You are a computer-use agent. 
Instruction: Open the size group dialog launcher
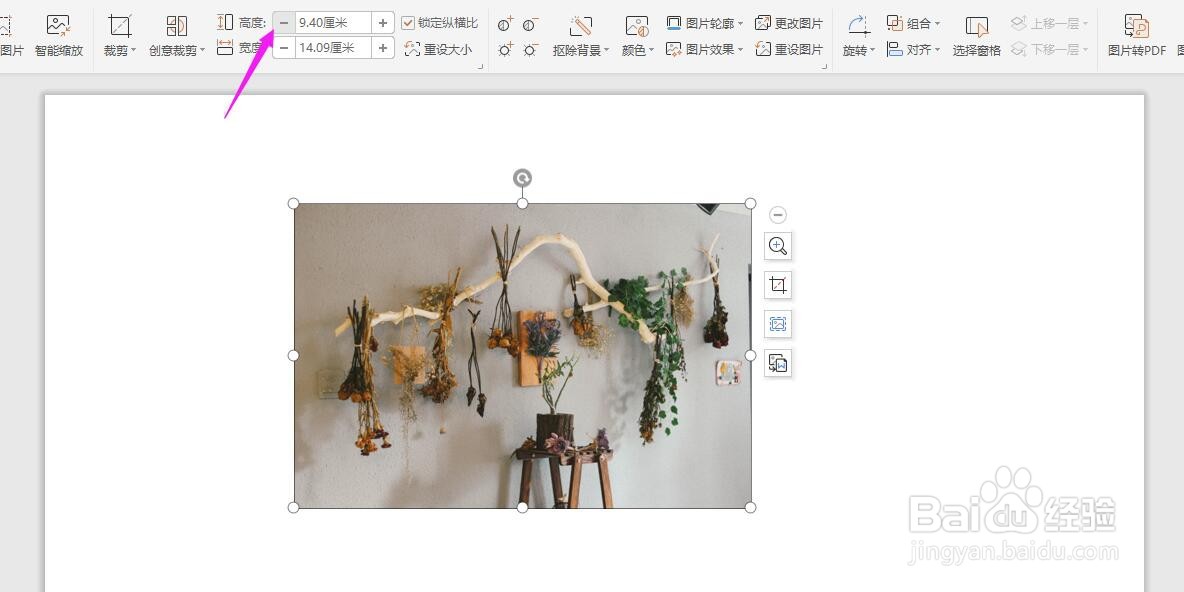(x=480, y=66)
